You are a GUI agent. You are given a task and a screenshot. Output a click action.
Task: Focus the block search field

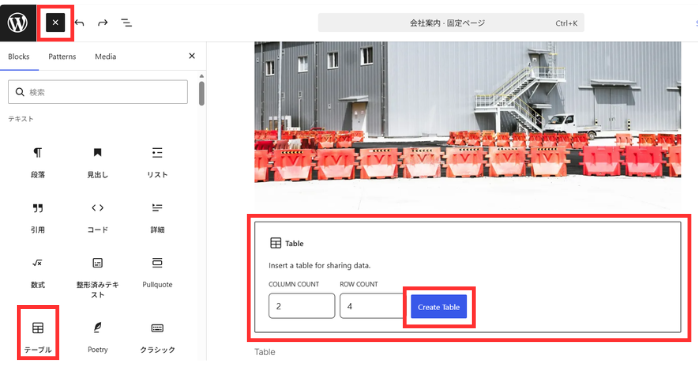[98, 92]
